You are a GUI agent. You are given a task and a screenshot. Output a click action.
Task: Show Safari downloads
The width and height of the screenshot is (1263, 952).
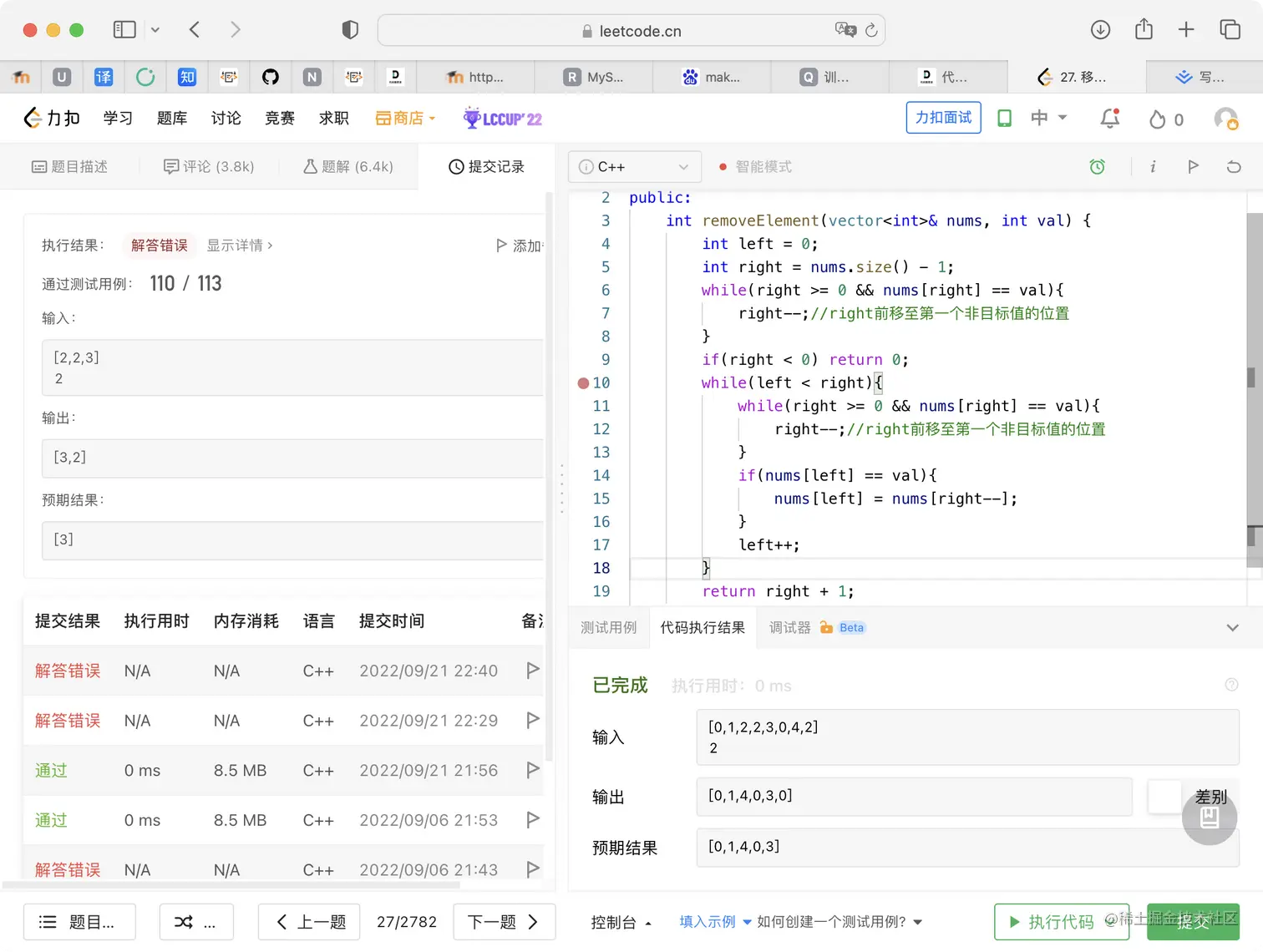pyautogui.click(x=1100, y=30)
